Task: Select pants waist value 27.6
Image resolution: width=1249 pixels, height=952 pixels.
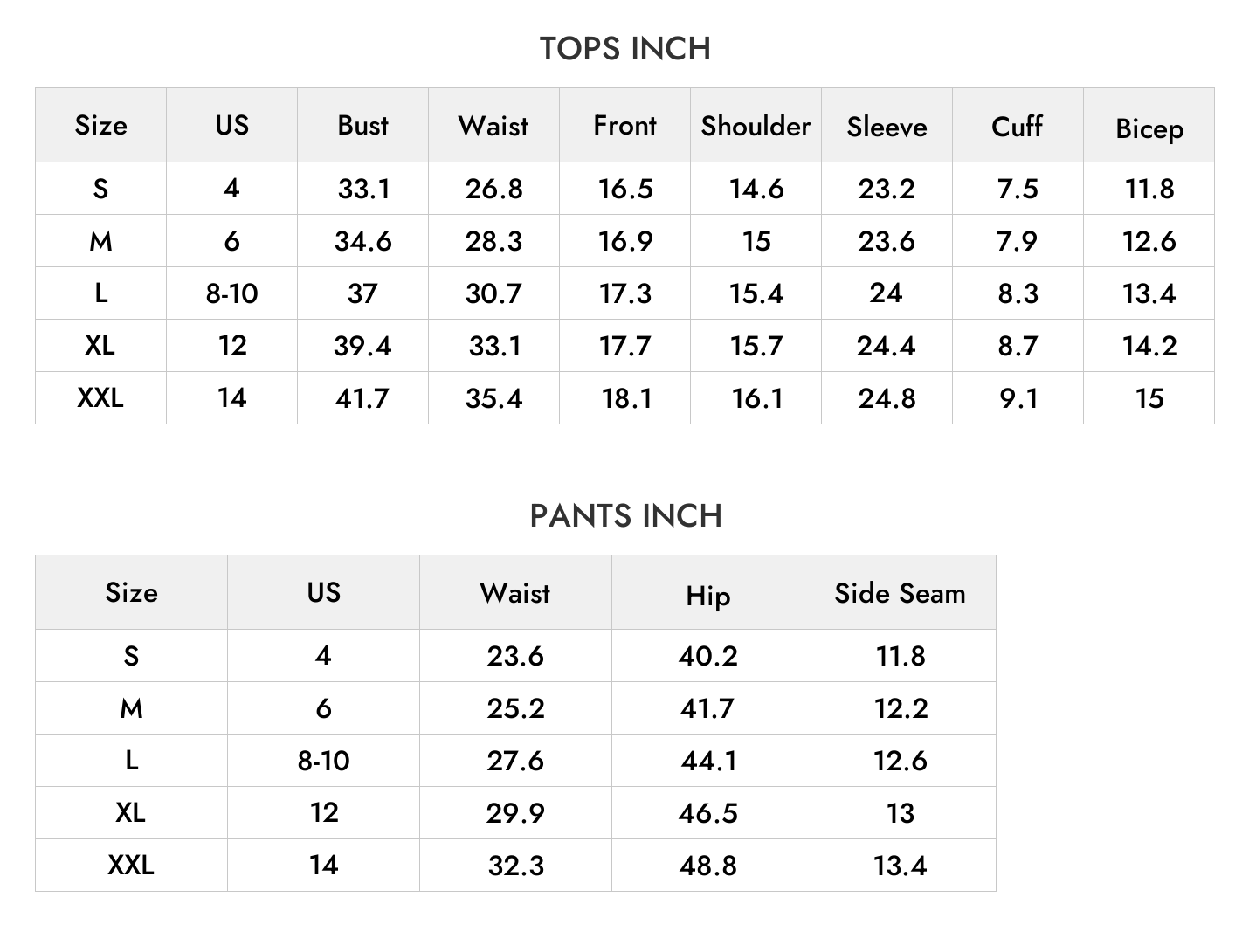Action: [x=515, y=761]
